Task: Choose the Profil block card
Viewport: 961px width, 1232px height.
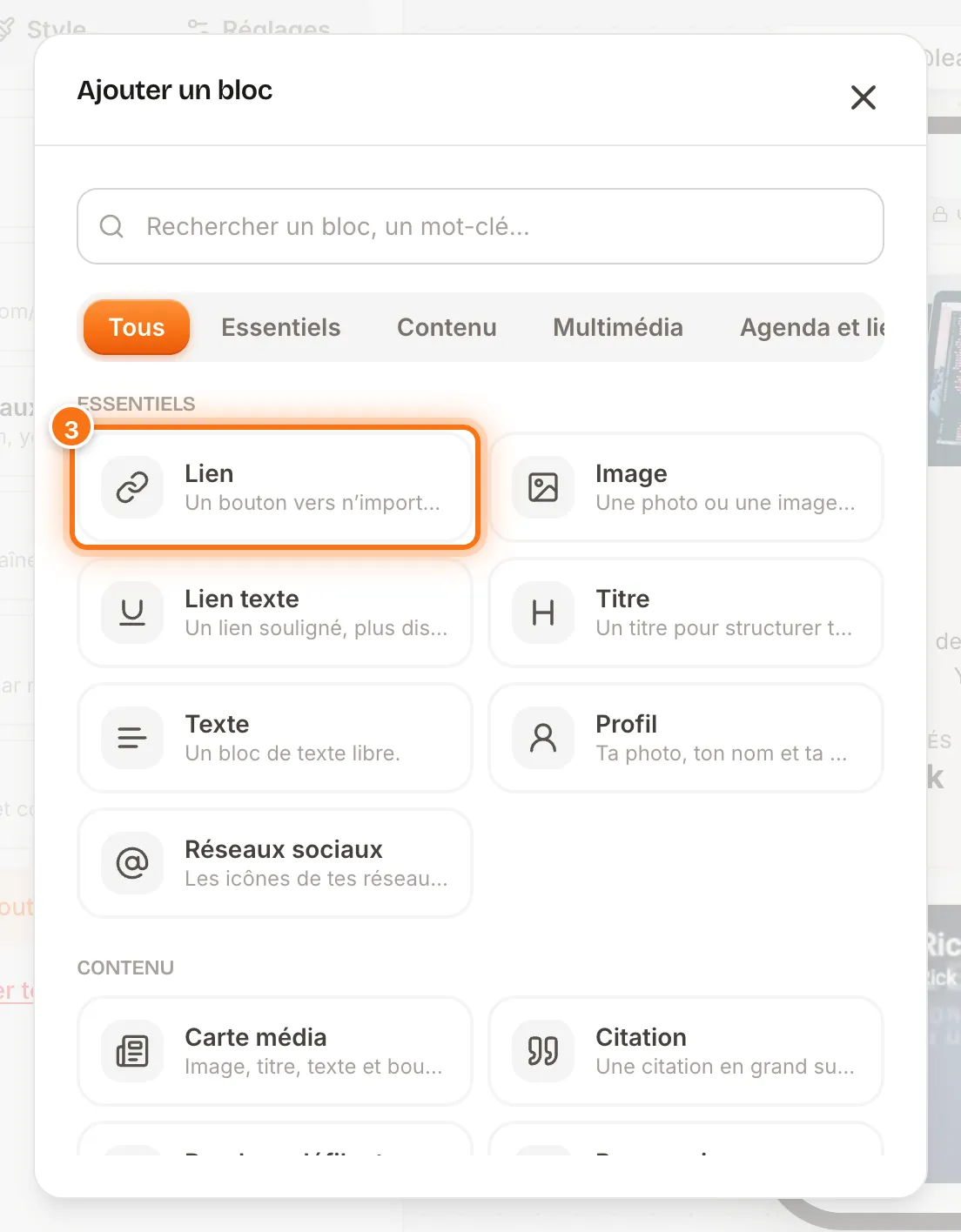Action: pyautogui.click(x=686, y=738)
